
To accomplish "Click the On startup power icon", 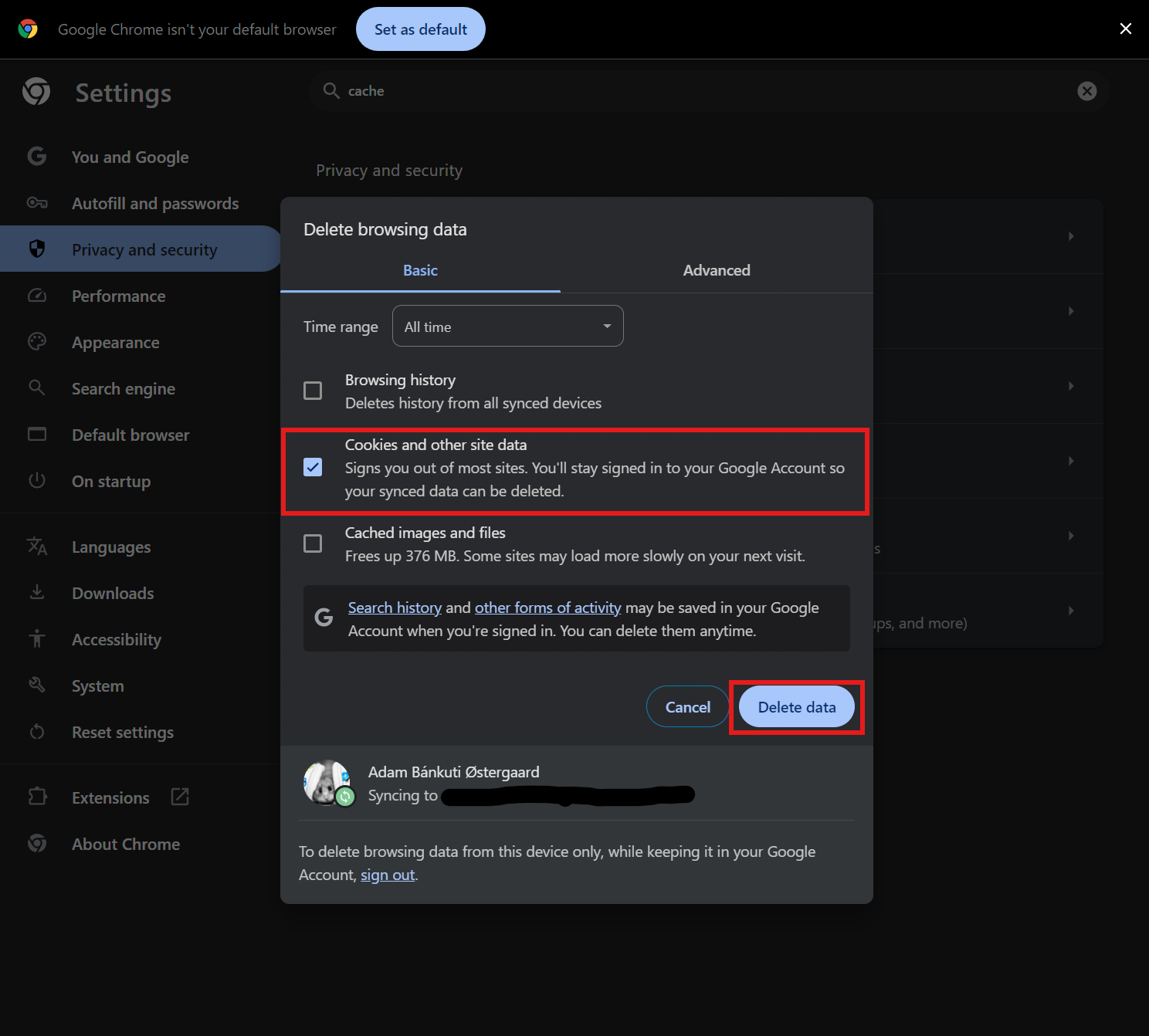I will point(37,480).
